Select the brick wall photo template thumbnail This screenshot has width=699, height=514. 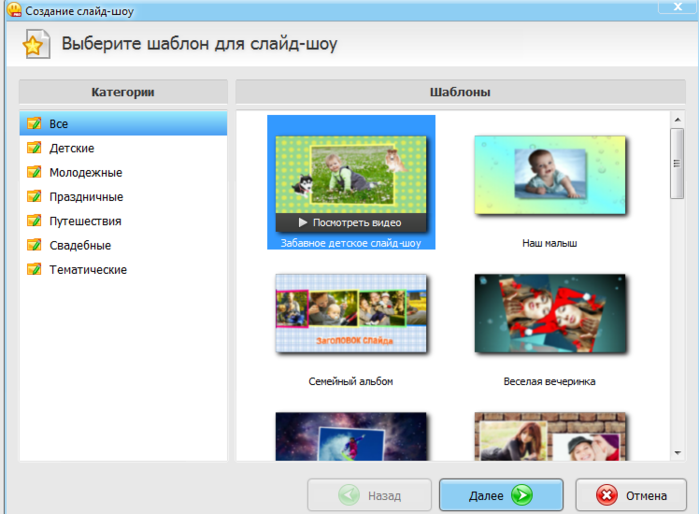[x=550, y=436]
